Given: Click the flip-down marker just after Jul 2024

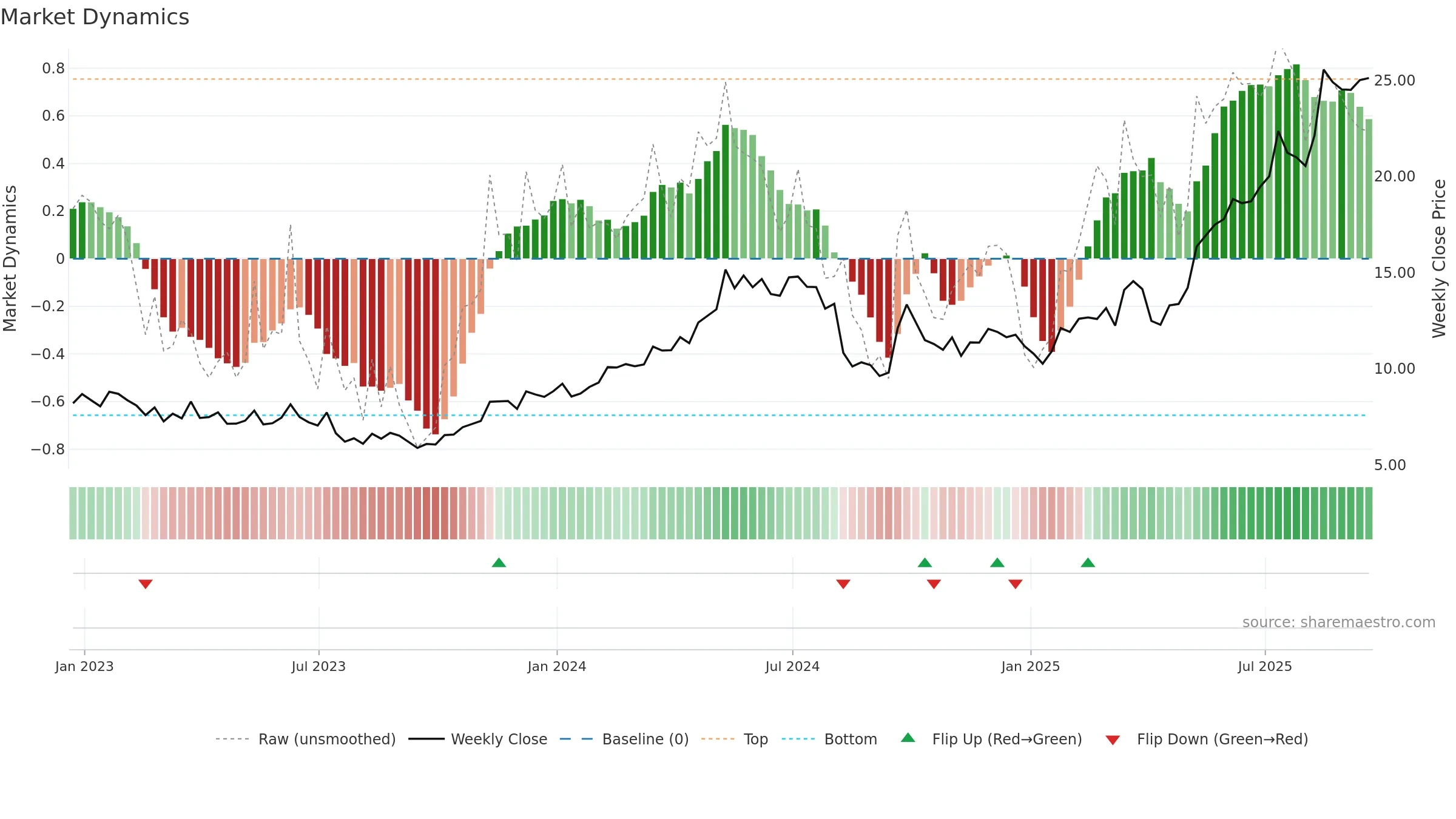Looking at the screenshot, I should [843, 584].
